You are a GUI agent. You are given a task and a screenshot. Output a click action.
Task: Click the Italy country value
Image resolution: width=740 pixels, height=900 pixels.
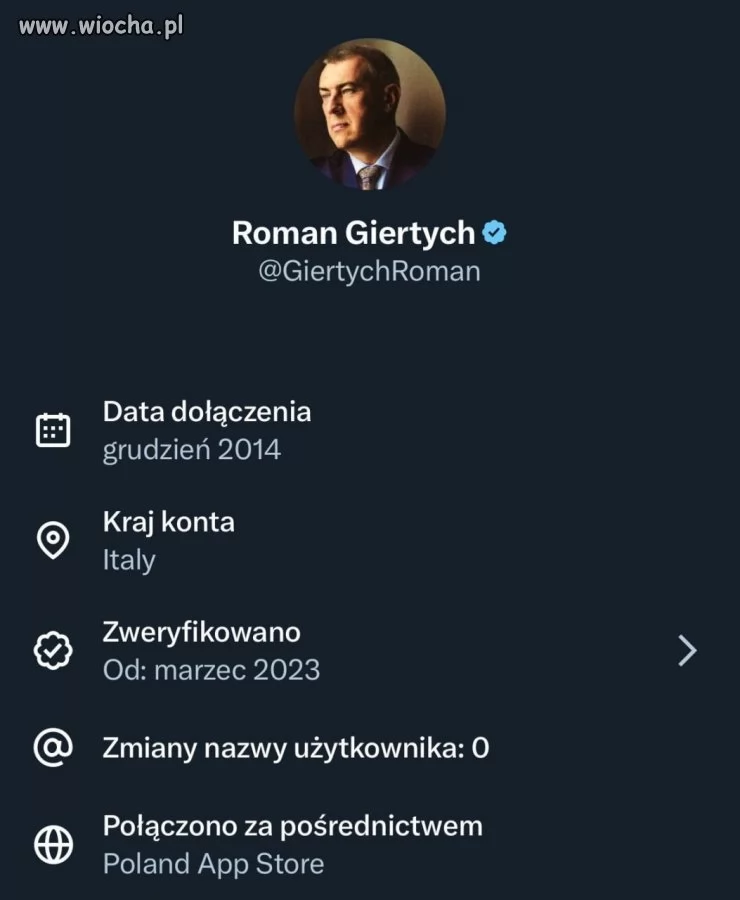pos(129,560)
